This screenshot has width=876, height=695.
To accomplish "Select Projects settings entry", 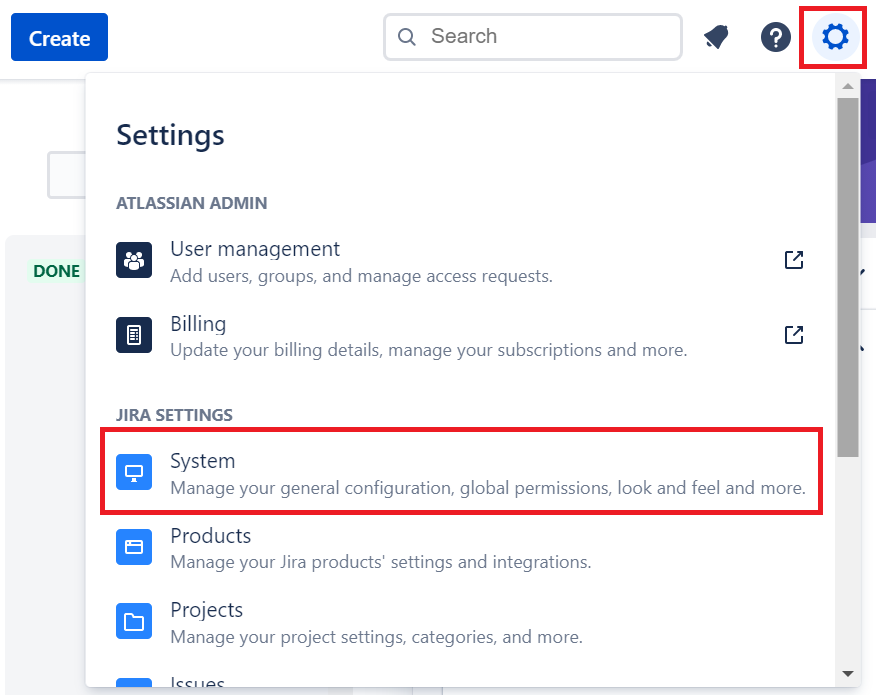I will (x=206, y=610).
